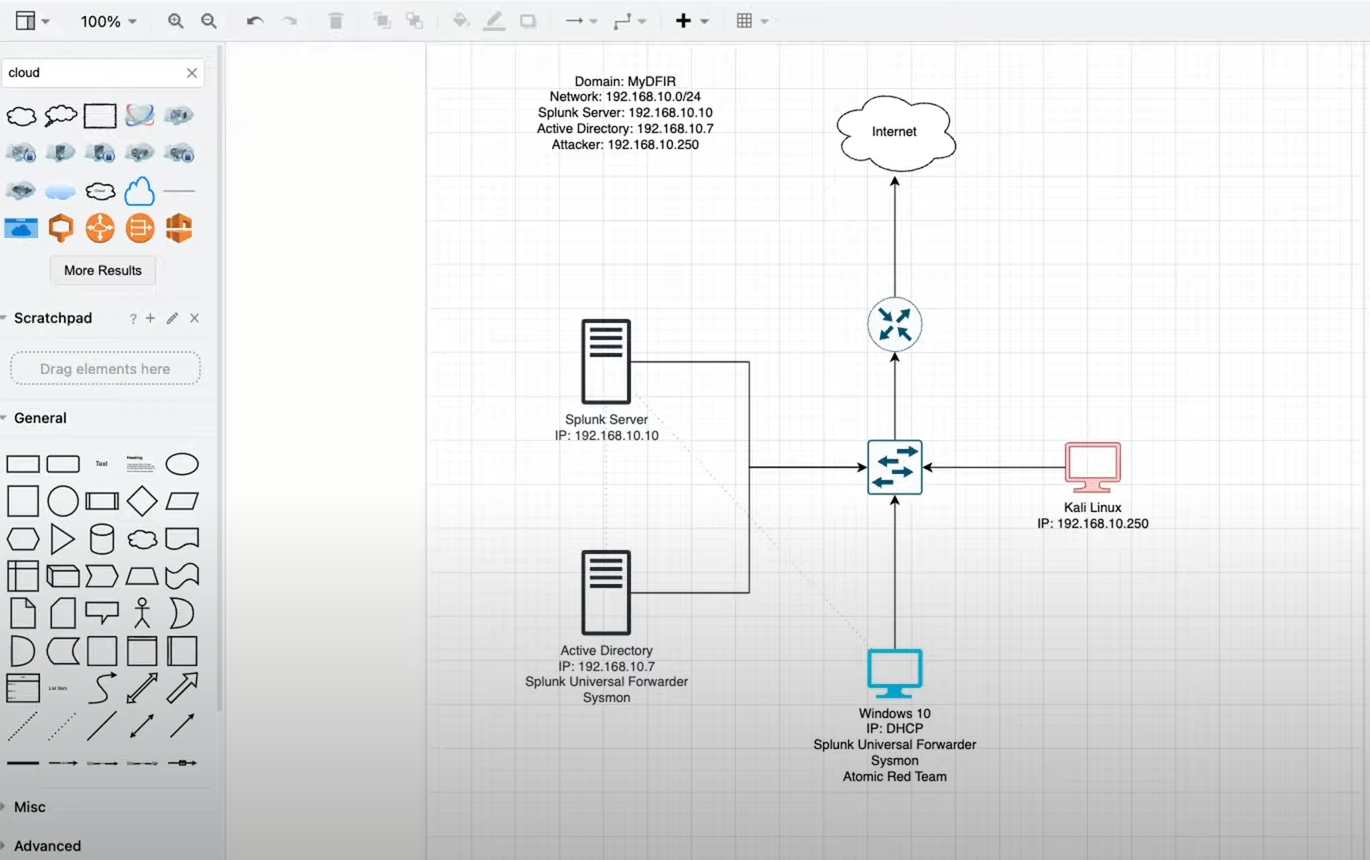The height and width of the screenshot is (860, 1370).
Task: Redo the last undone action
Action: [x=289, y=21]
